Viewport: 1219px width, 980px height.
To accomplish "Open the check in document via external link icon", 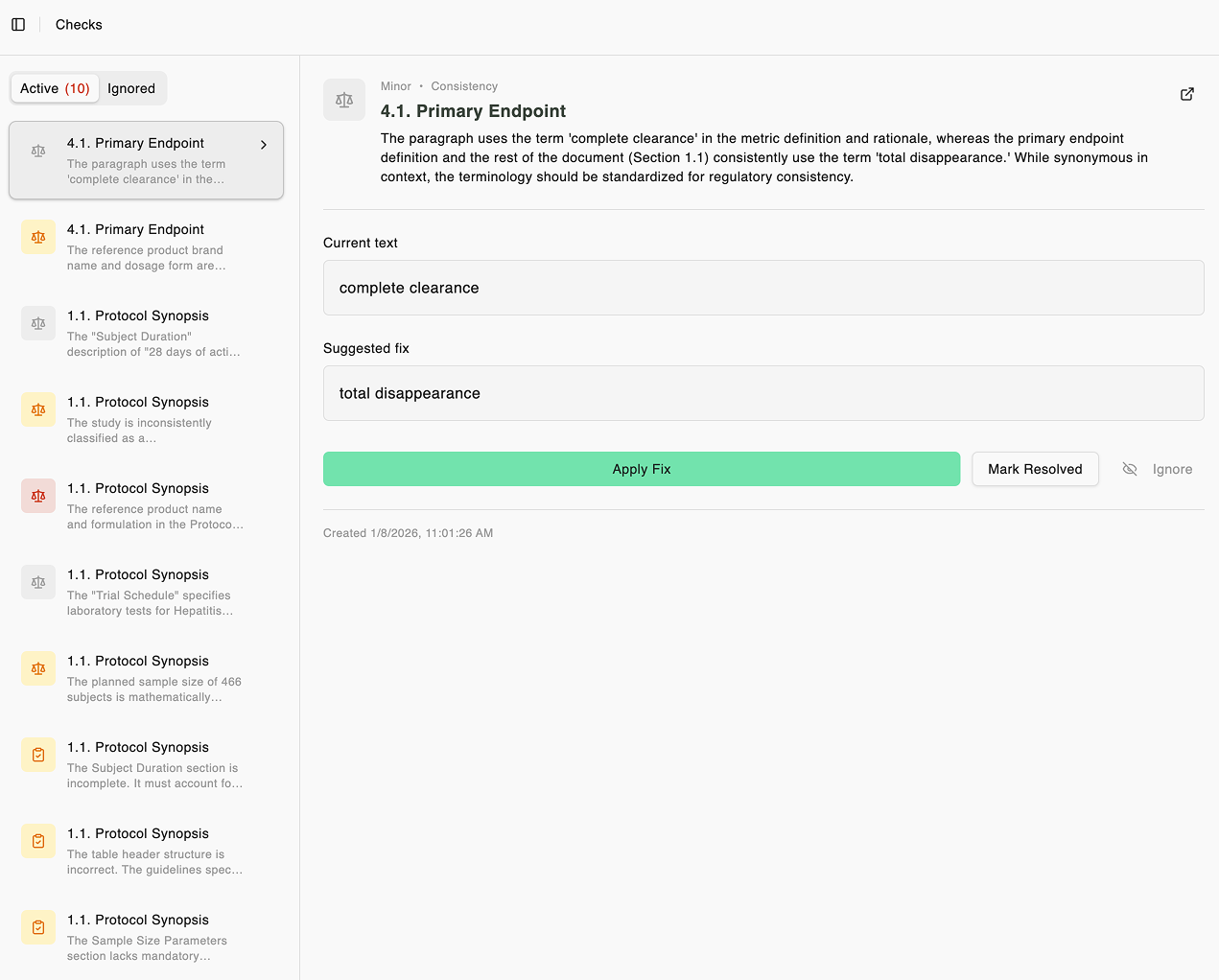I will pos(1186,94).
